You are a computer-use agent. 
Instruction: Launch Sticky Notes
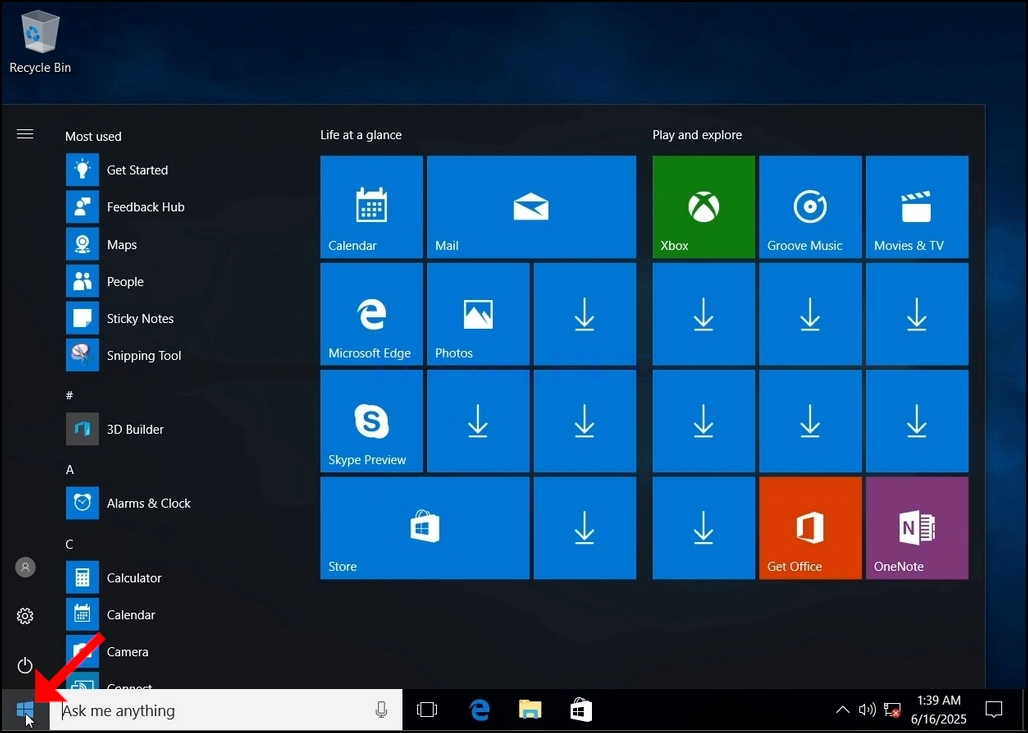tap(177, 319)
